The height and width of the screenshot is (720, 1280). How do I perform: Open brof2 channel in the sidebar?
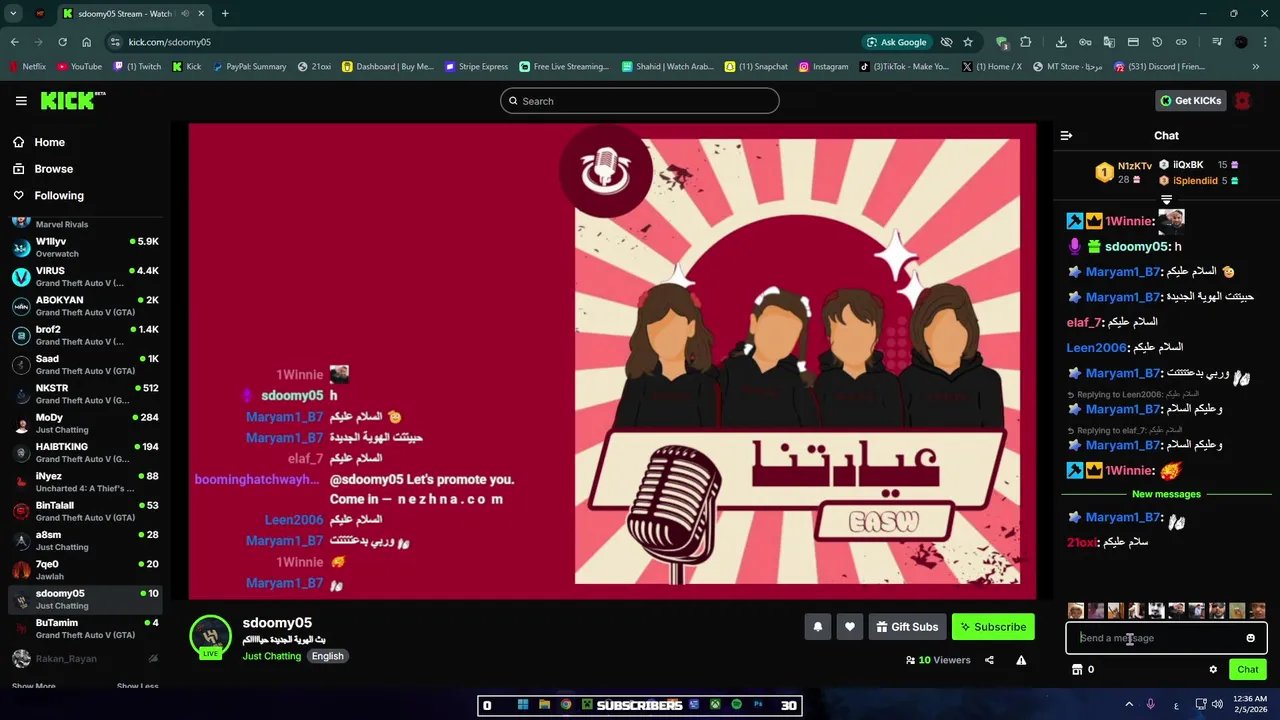coord(85,335)
